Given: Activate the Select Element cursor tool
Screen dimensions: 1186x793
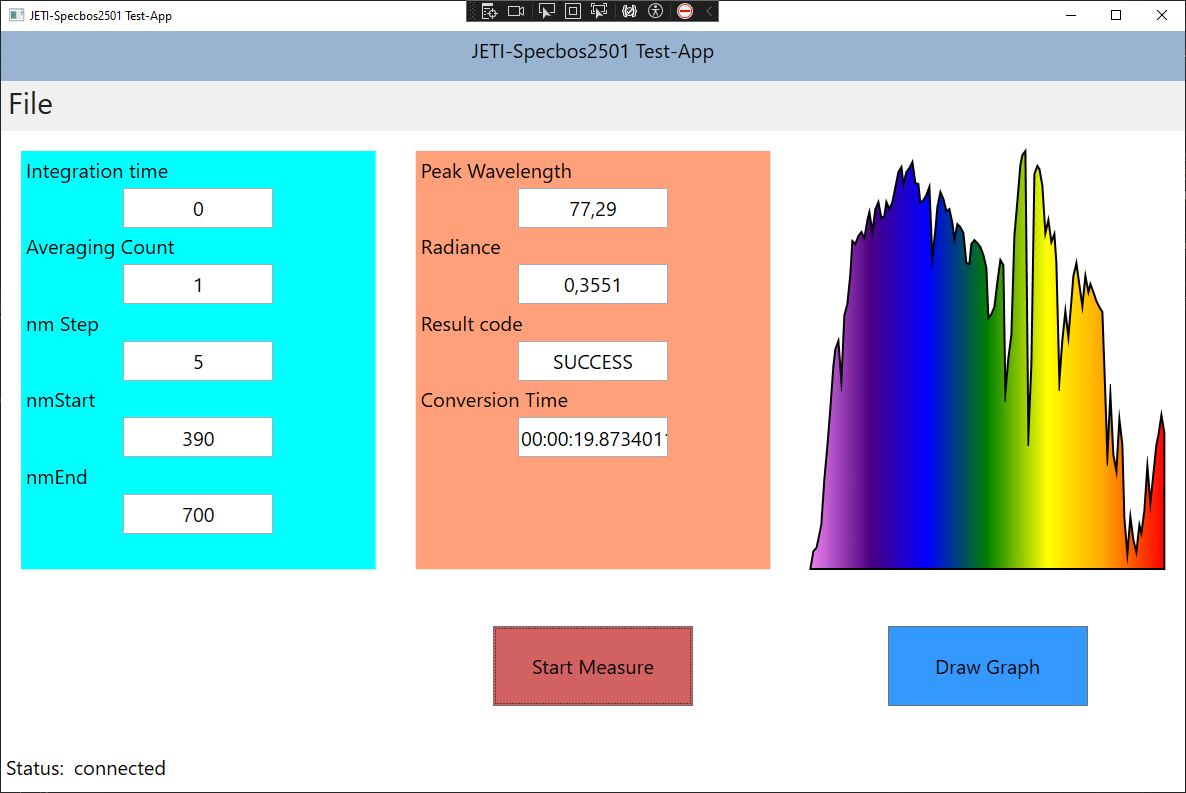Looking at the screenshot, I should tap(546, 11).
